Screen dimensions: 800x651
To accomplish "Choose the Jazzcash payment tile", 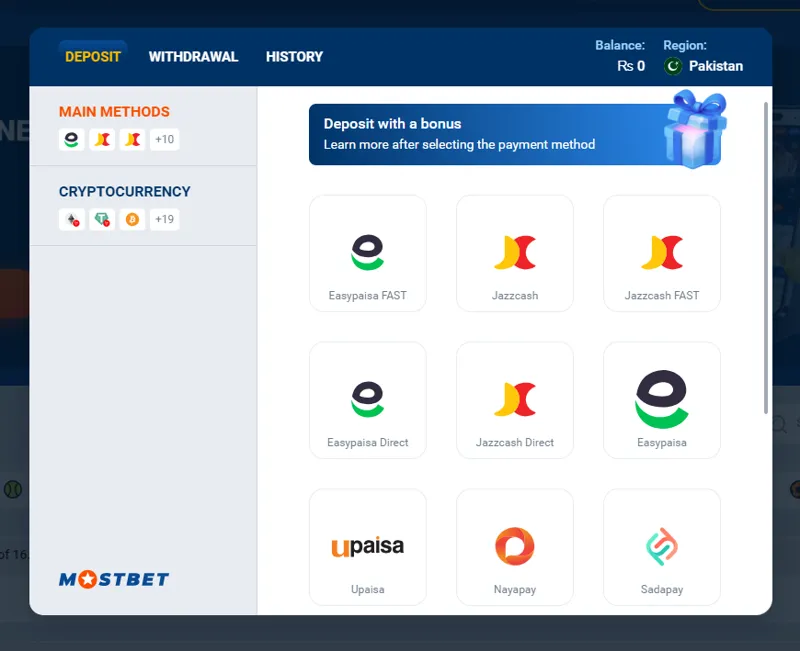I will (x=515, y=253).
